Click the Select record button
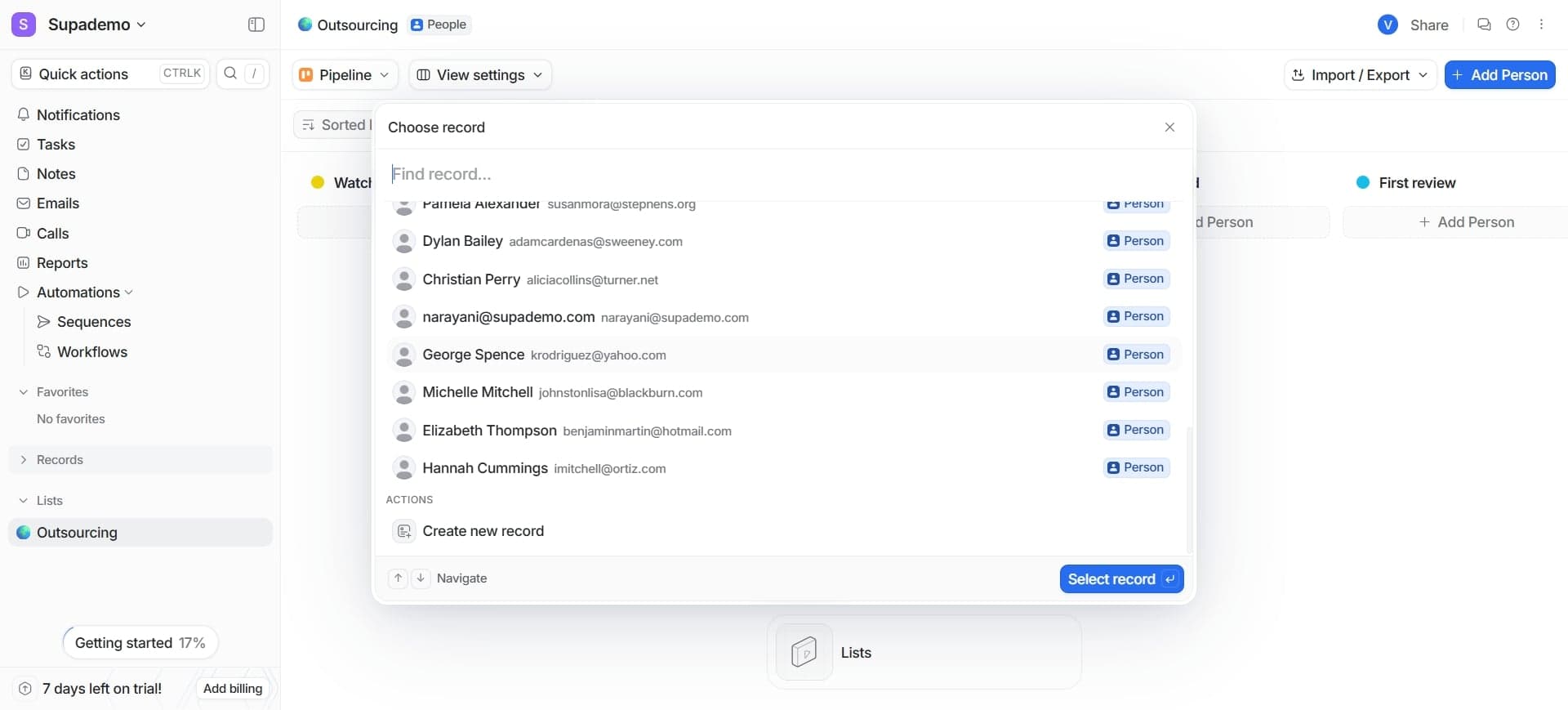This screenshot has height=710, width=1568. pyautogui.click(x=1121, y=578)
